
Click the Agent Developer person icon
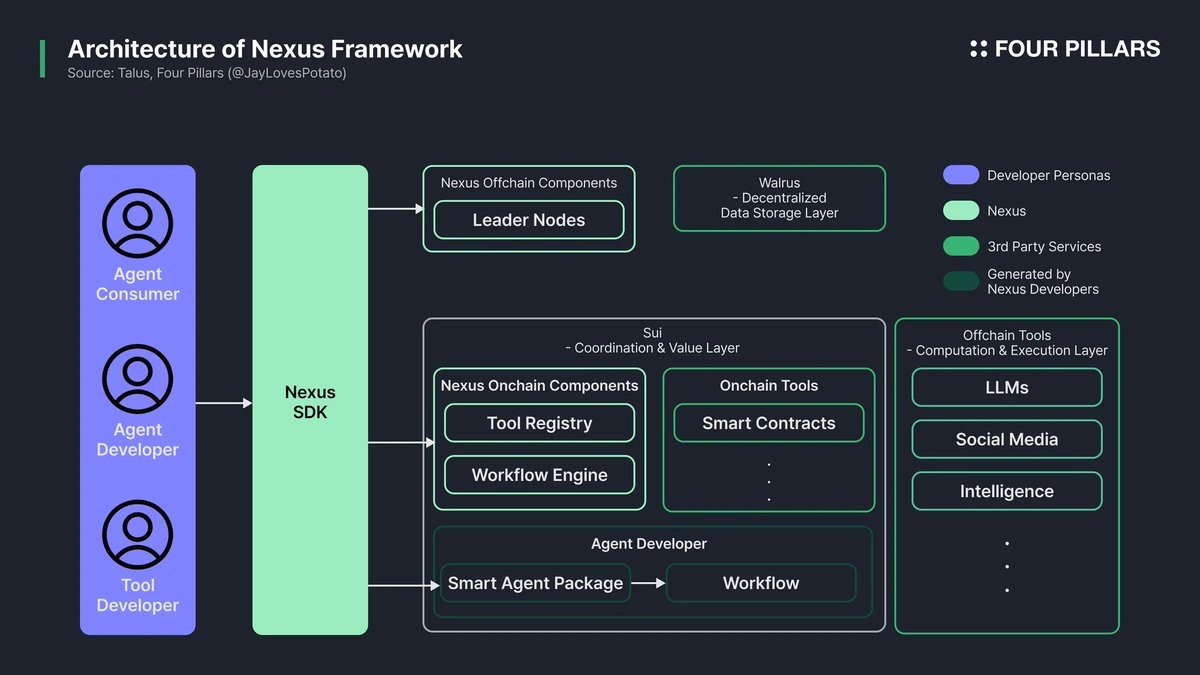coord(137,379)
